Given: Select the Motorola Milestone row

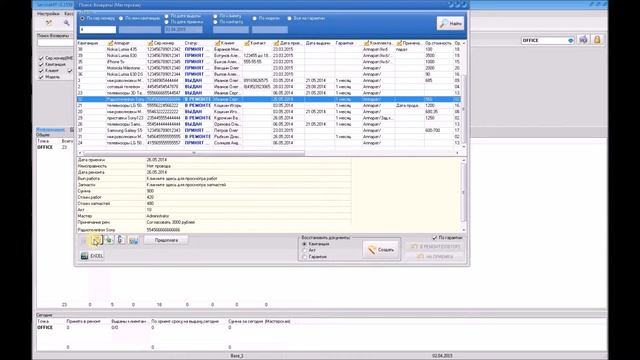Looking at the screenshot, I should pos(269,68).
